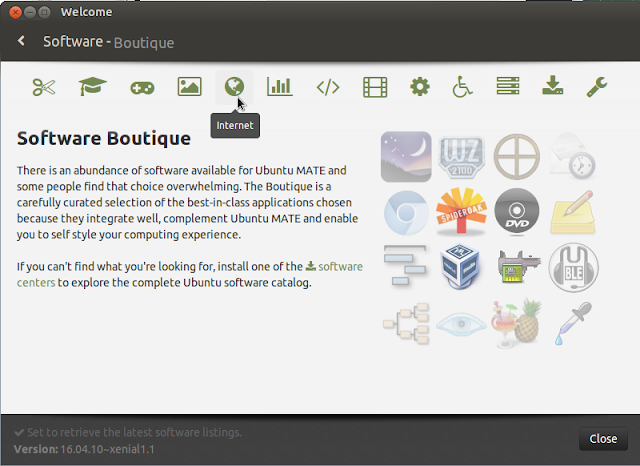Click the SpiderOak app icon
Viewport: 640px width, 466px height.
(x=461, y=211)
